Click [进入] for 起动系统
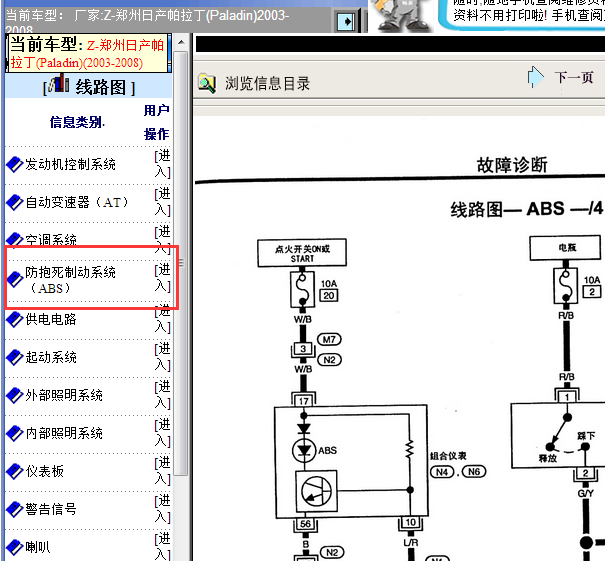605x561 pixels. pyautogui.click(x=162, y=357)
